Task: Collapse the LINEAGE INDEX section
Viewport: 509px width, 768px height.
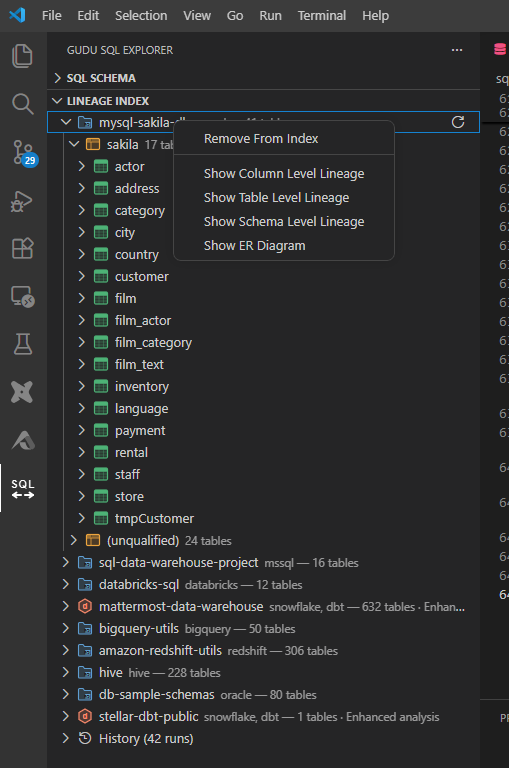Action: pyautogui.click(x=57, y=101)
